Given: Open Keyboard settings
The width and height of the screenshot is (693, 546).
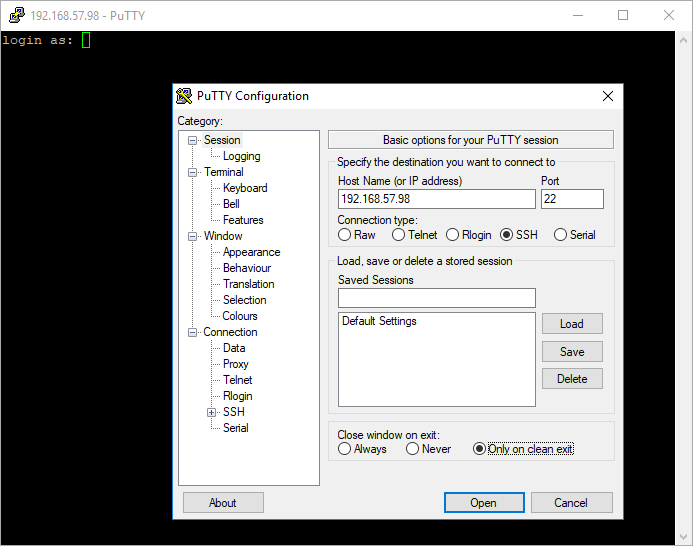Looking at the screenshot, I should click(245, 188).
